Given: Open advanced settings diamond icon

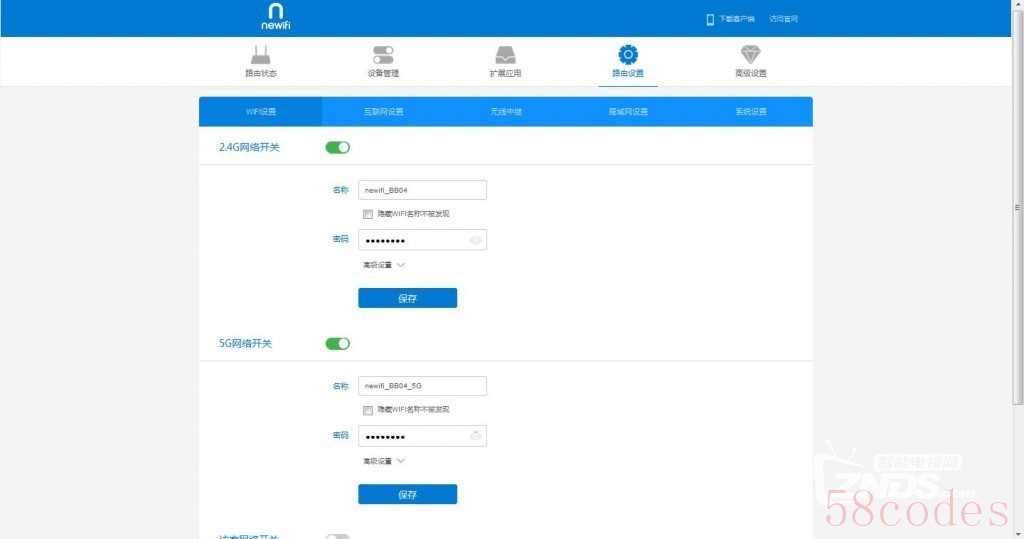Looking at the screenshot, I should (751, 55).
